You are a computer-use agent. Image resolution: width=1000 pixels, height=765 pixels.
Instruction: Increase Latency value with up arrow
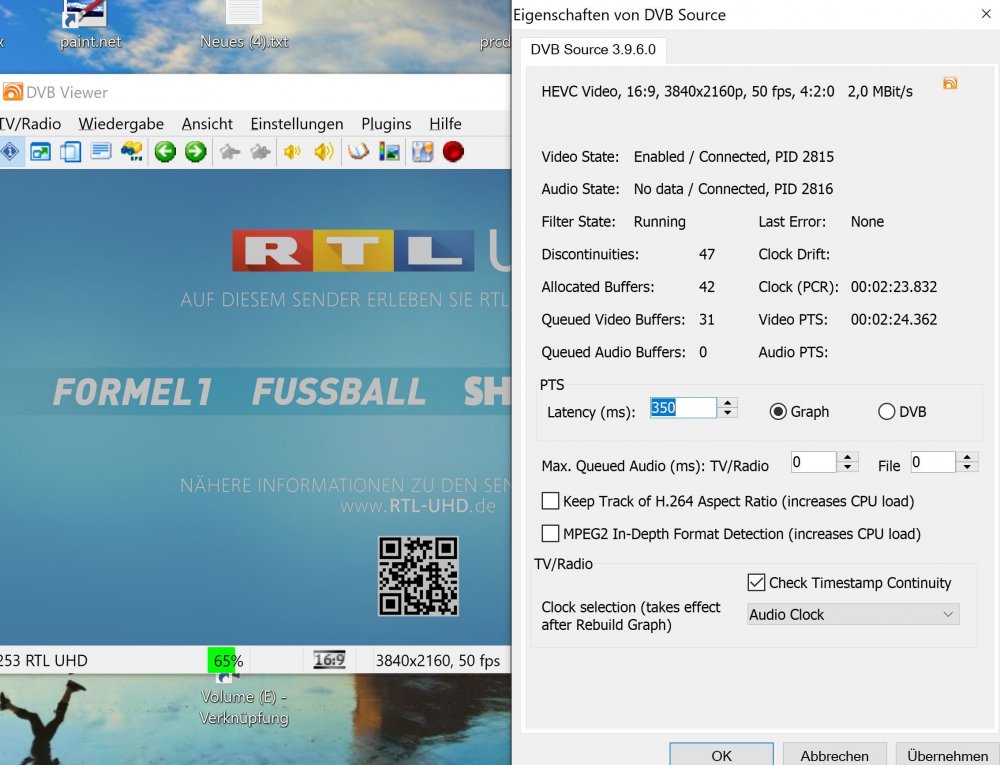(x=728, y=403)
